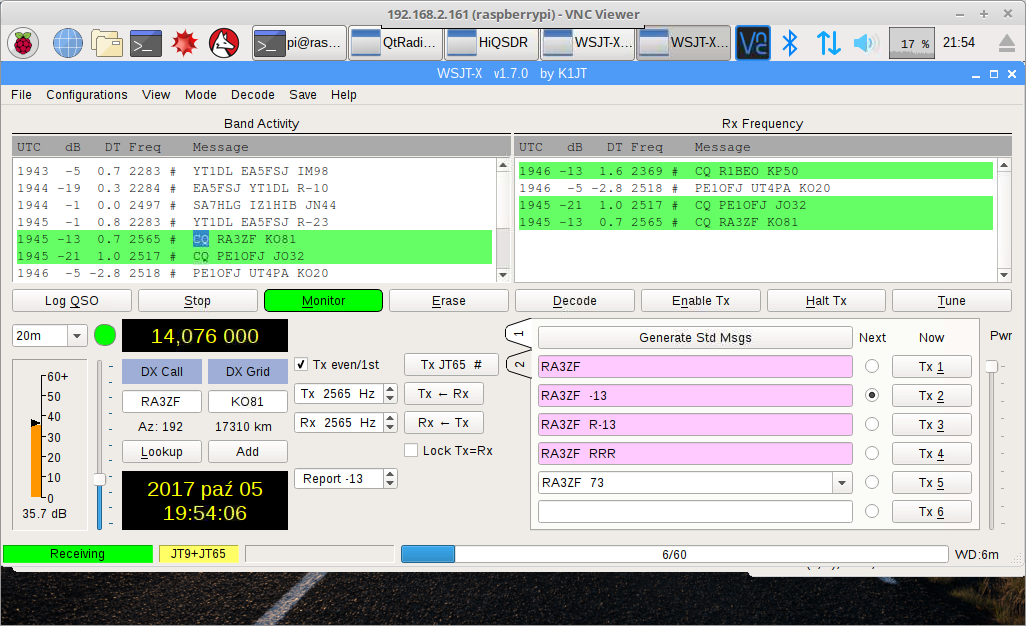Select the Next radio button for Tx 3

872,424
